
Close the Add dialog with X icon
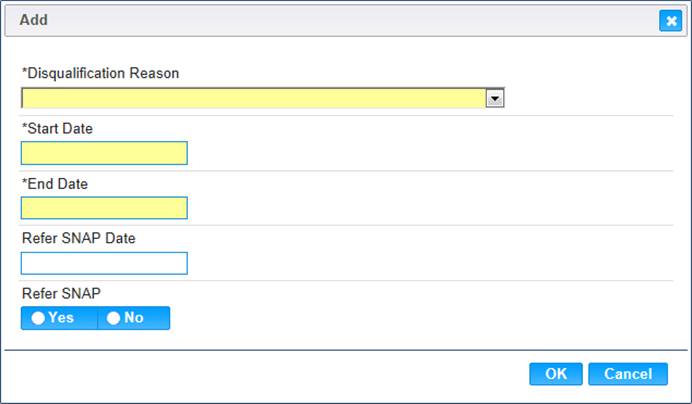(x=670, y=21)
